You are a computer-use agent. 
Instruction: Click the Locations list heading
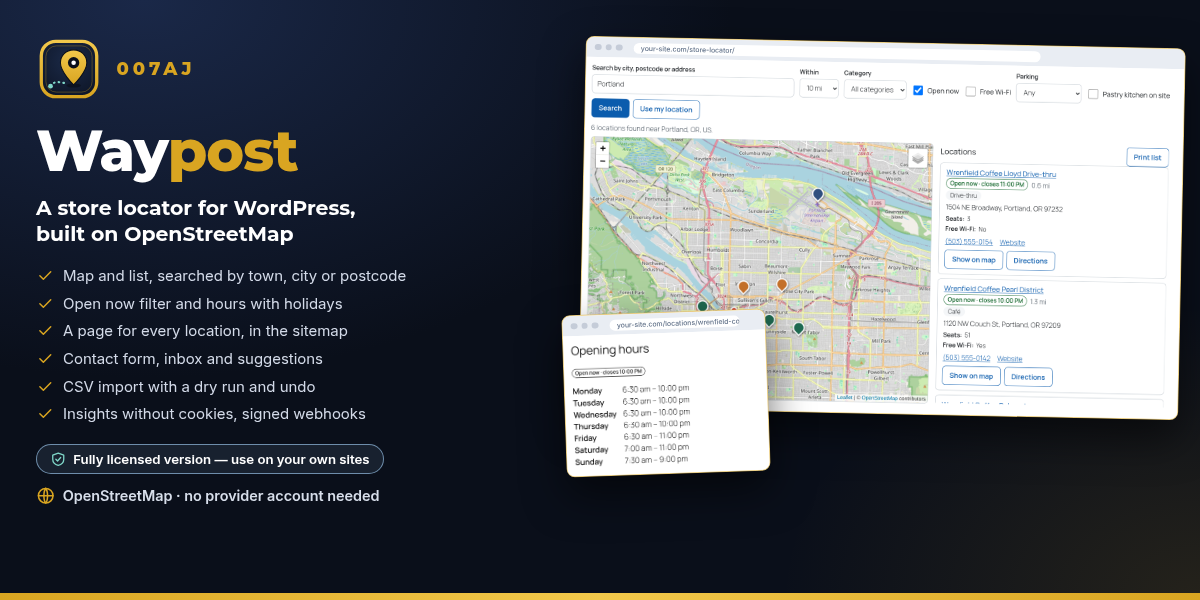[x=958, y=152]
